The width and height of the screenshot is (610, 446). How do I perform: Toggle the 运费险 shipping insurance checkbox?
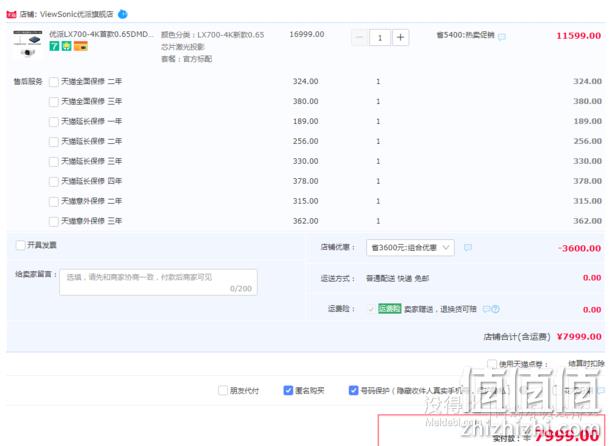(371, 309)
